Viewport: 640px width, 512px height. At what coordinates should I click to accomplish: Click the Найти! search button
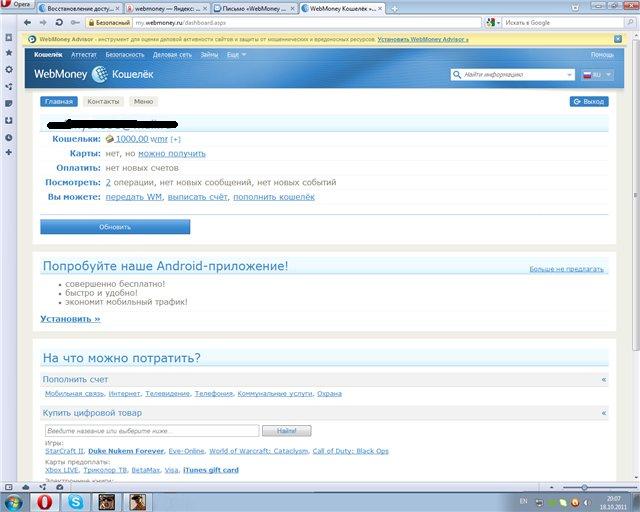287,431
